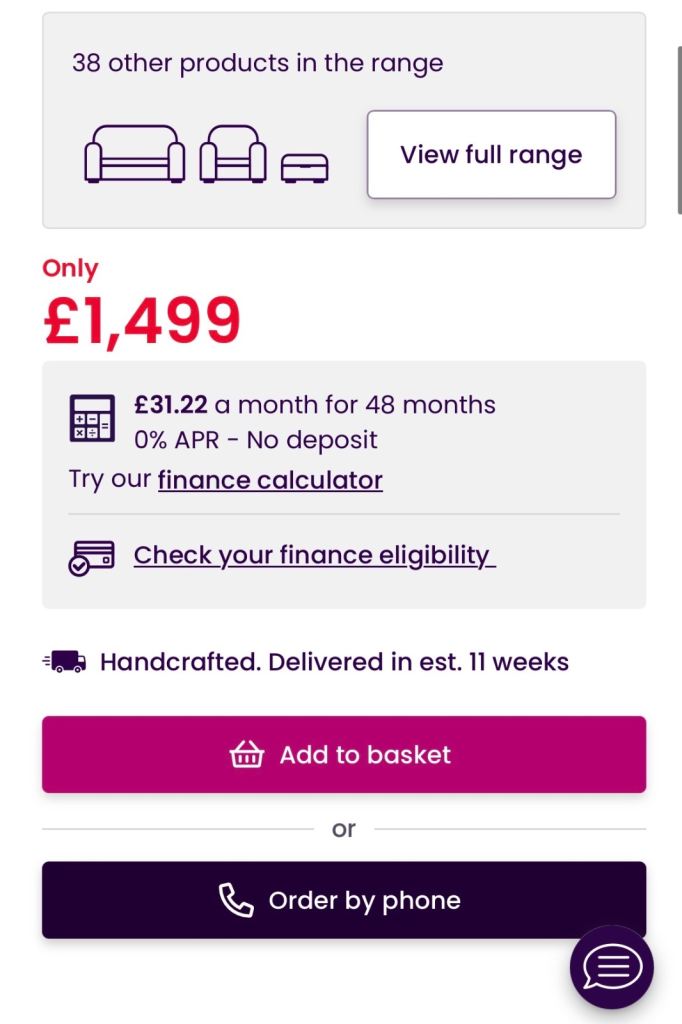Click the telephone handset icon
Image resolution: width=682 pixels, height=1024 pixels.
(x=236, y=900)
